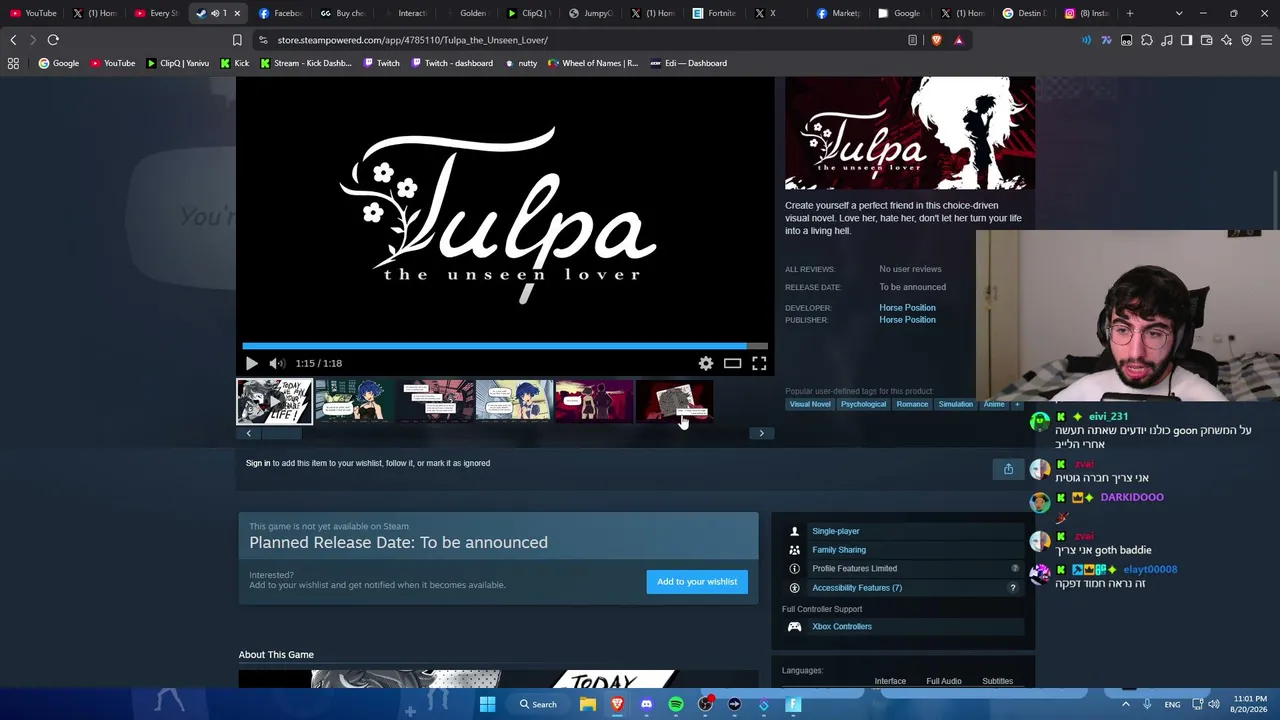Mute the trailer volume speaker icon
The image size is (1280, 720).
tap(277, 364)
